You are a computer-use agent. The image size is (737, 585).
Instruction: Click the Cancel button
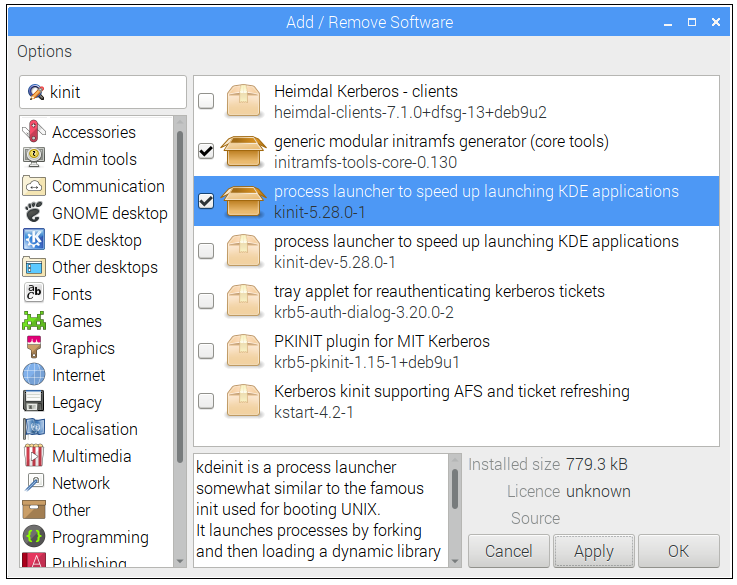click(x=509, y=551)
